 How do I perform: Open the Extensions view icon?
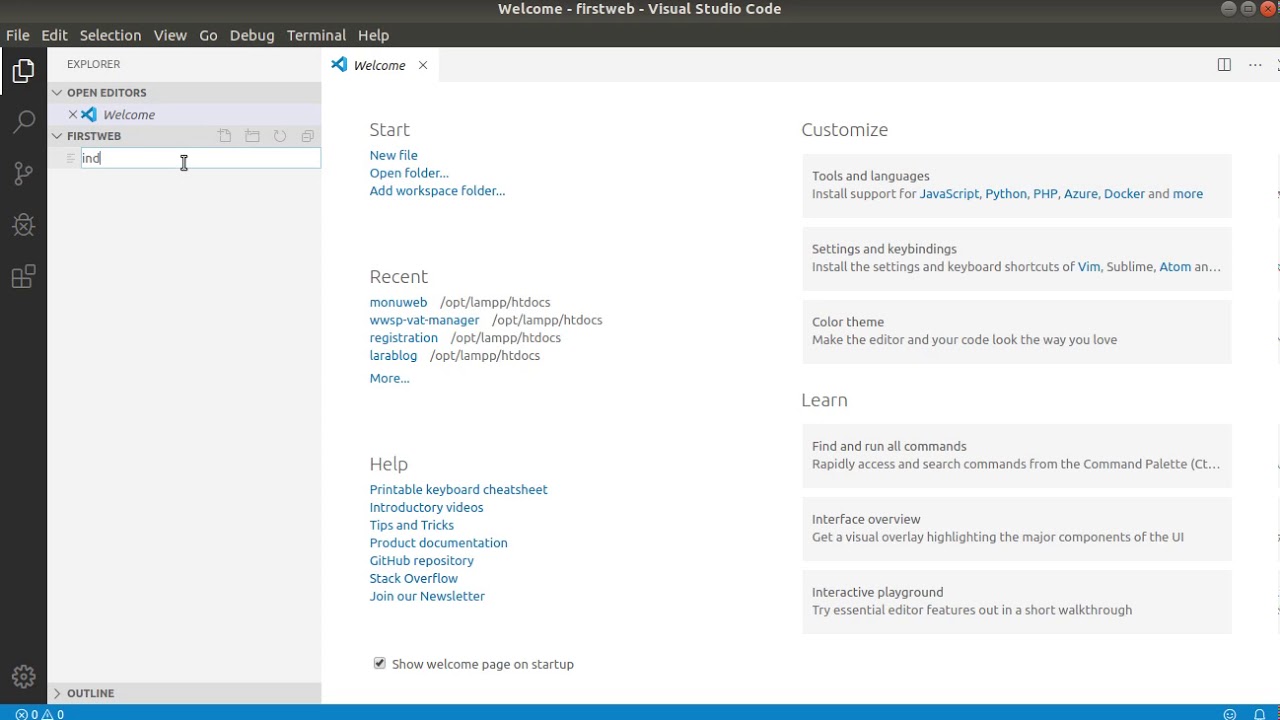coord(24,276)
